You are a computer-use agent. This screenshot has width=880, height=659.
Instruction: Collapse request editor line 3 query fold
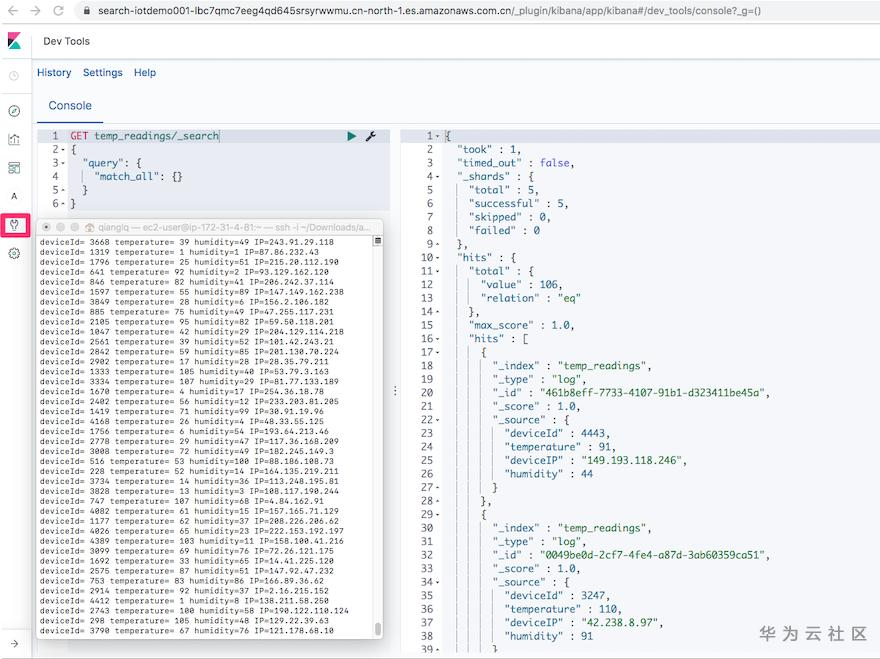coord(63,163)
